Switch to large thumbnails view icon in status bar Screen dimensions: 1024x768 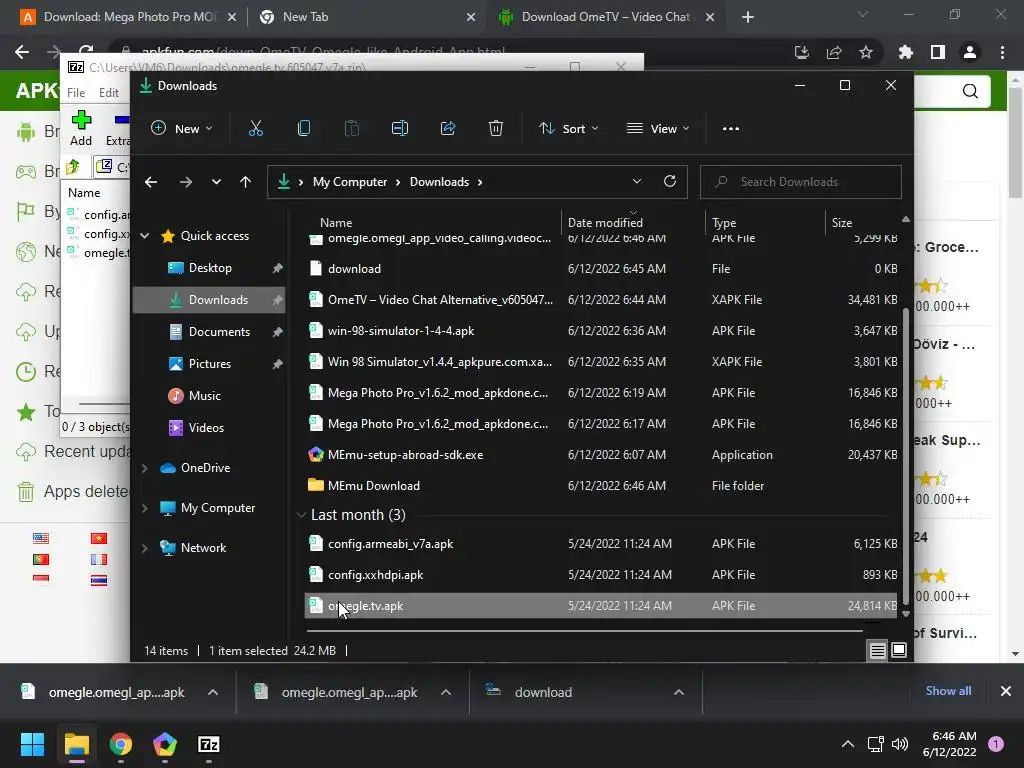coord(899,650)
